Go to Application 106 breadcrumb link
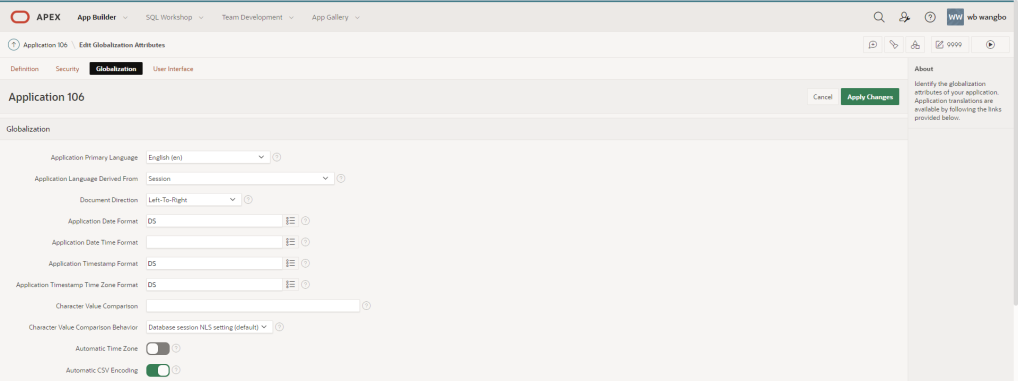Image resolution: width=1018 pixels, height=381 pixels. [x=45, y=45]
